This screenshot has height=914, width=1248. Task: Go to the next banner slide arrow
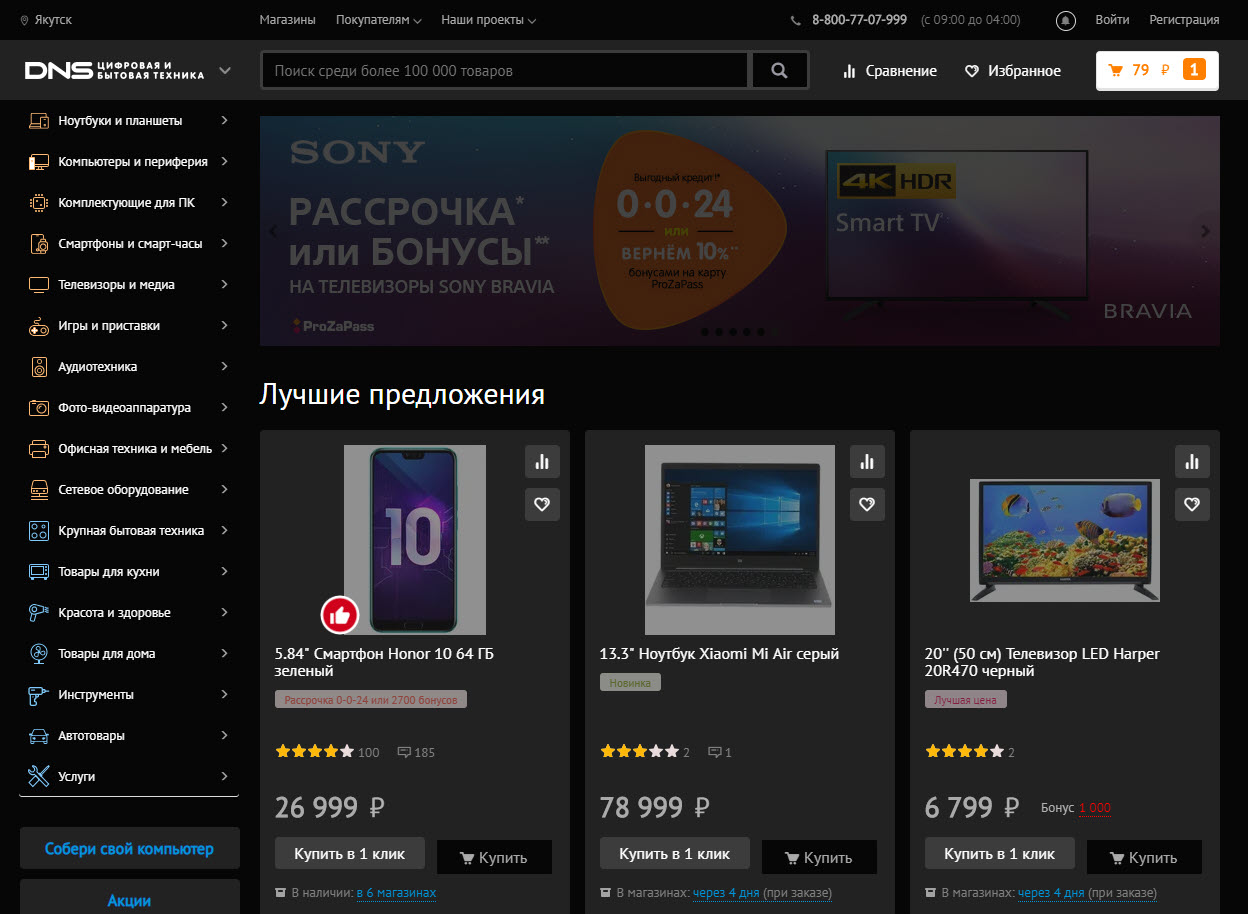tap(1205, 231)
